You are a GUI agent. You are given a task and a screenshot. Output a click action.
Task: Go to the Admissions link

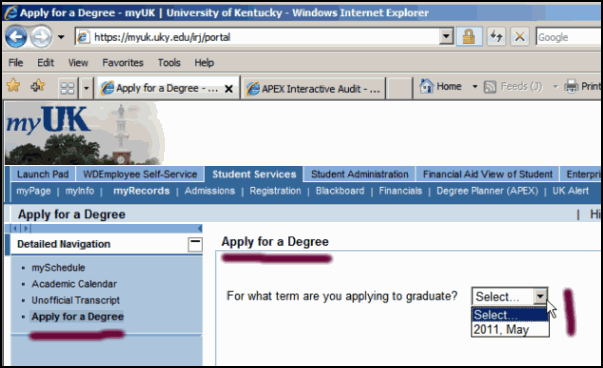(210, 191)
